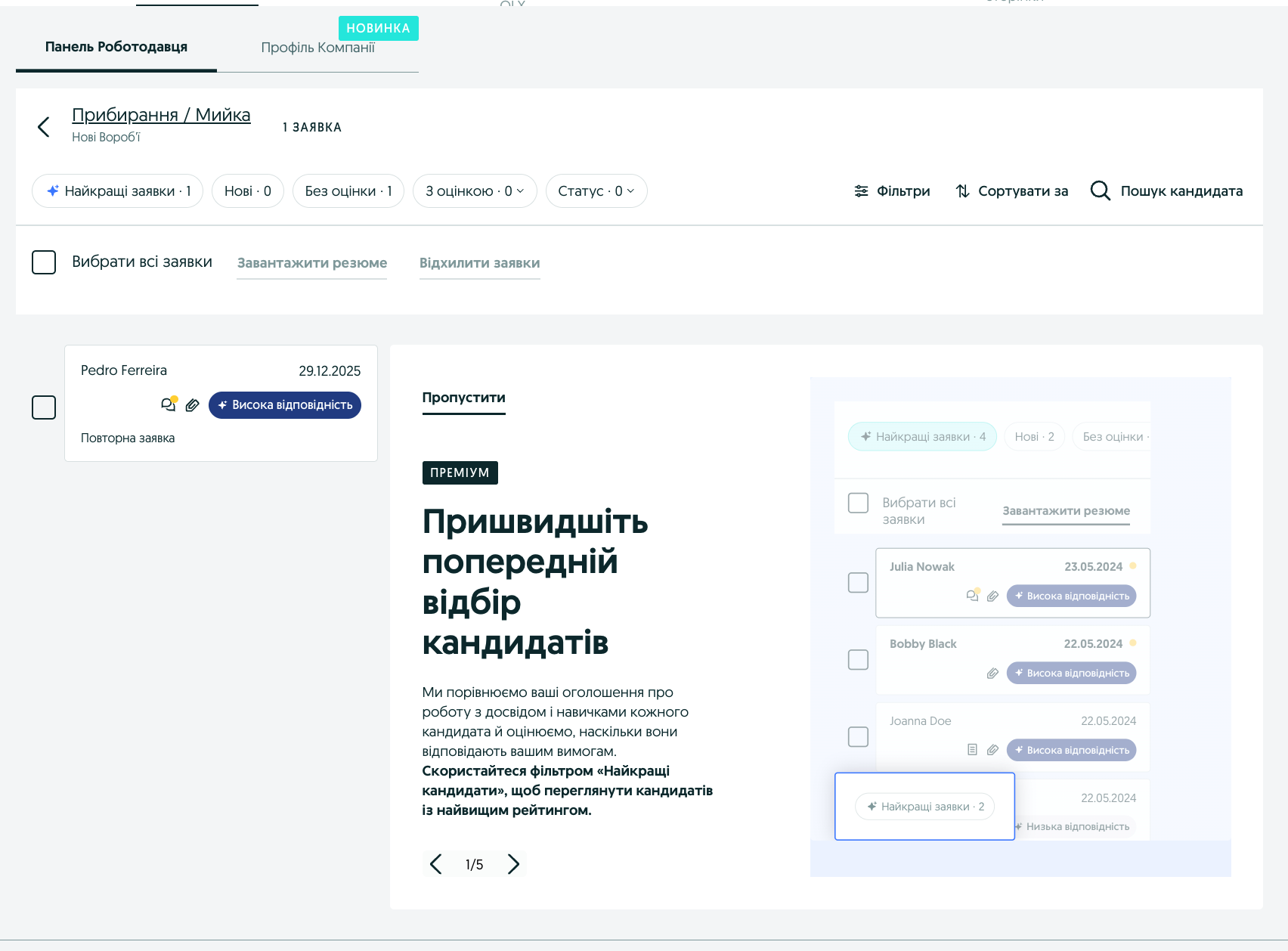Viewport: 1288px width, 951px height.
Task: Advance carousel with right arrow
Action: click(515, 863)
